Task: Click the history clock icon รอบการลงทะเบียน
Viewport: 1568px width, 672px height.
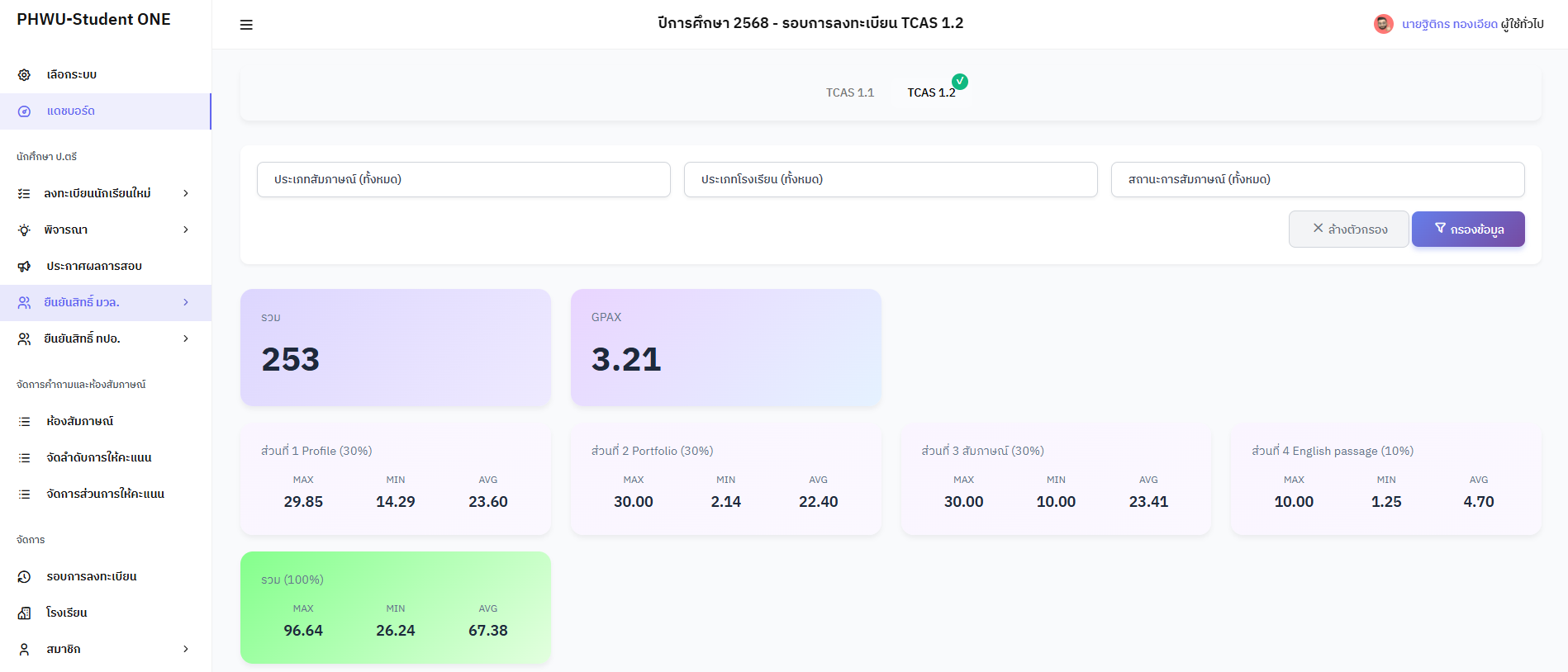Action: (x=25, y=577)
